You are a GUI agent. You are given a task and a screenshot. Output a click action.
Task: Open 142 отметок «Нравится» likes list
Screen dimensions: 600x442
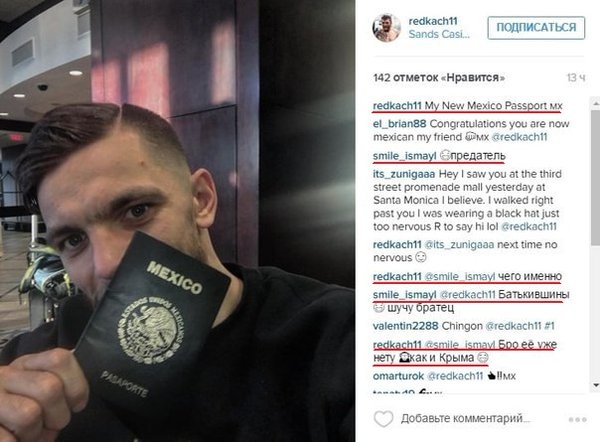tap(439, 78)
